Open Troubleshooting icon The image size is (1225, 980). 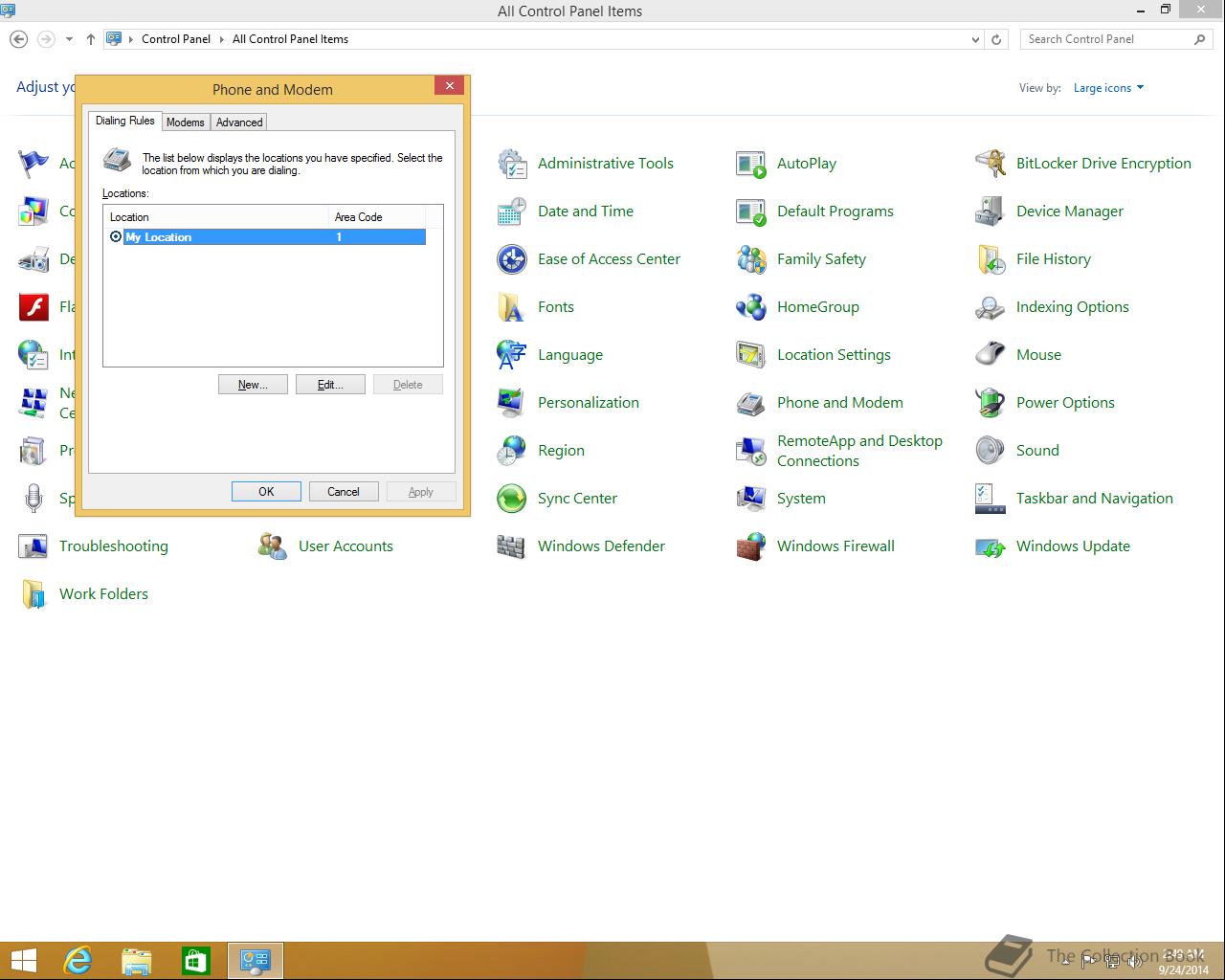pos(33,546)
